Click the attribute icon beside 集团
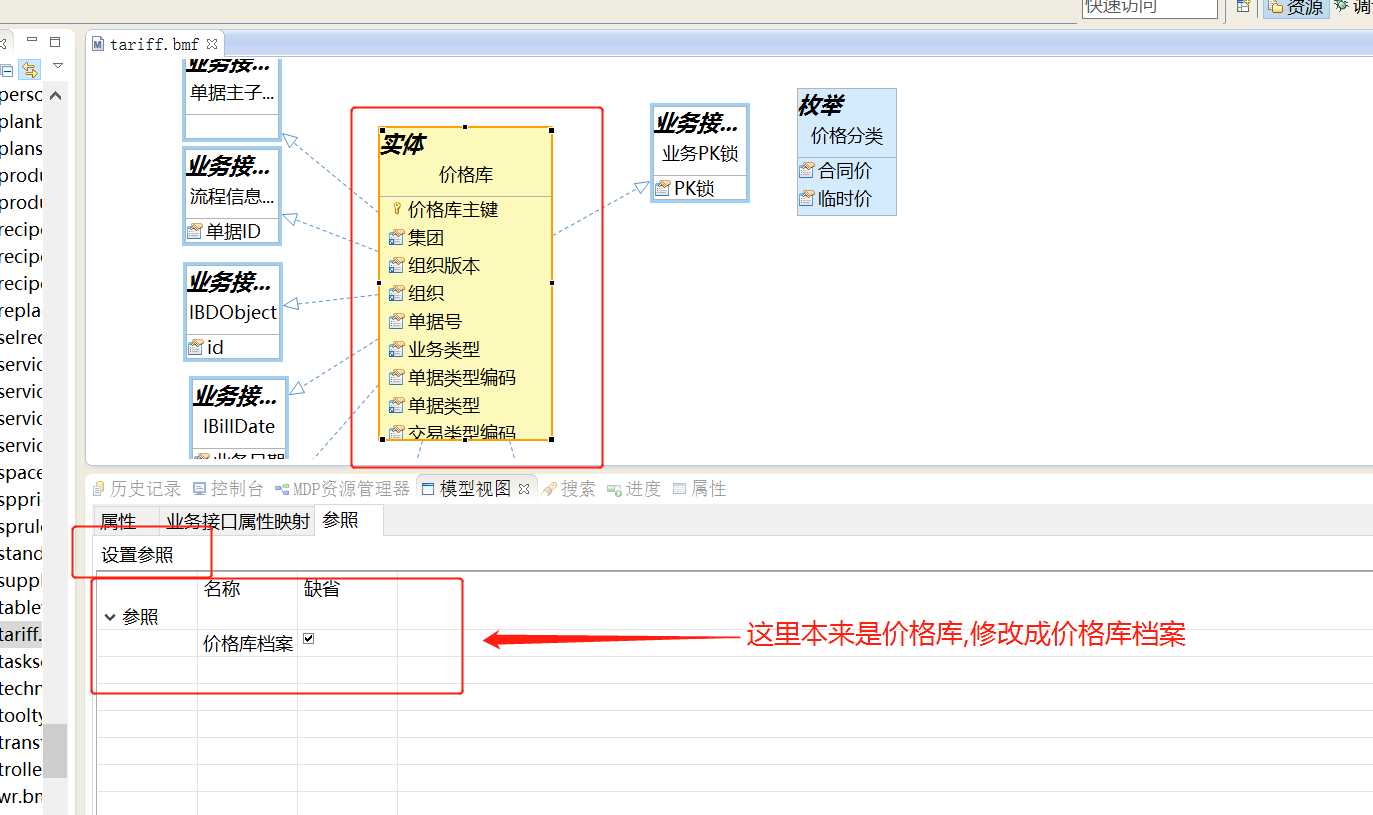Viewport: 1373px width, 815px height. [x=396, y=238]
